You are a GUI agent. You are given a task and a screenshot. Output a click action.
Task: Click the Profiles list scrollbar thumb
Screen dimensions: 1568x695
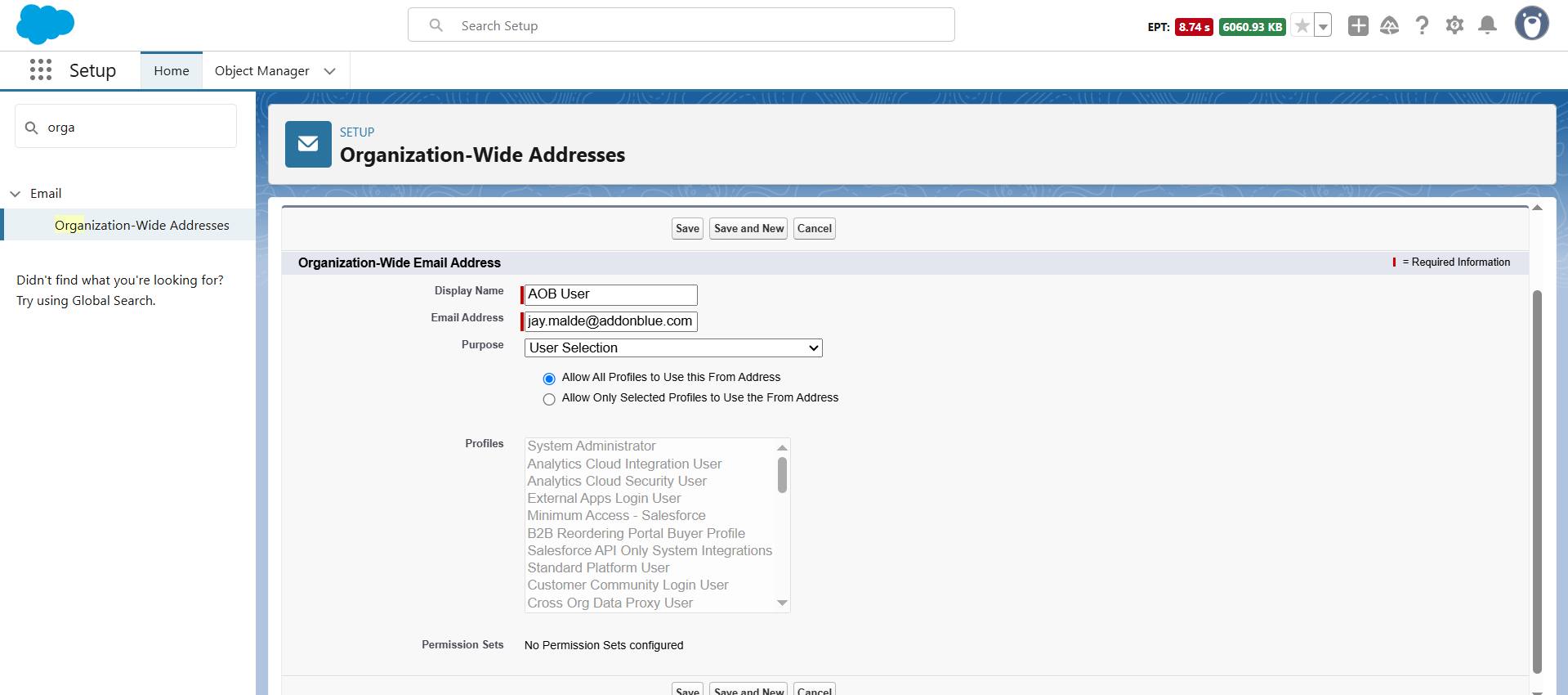pyautogui.click(x=782, y=475)
